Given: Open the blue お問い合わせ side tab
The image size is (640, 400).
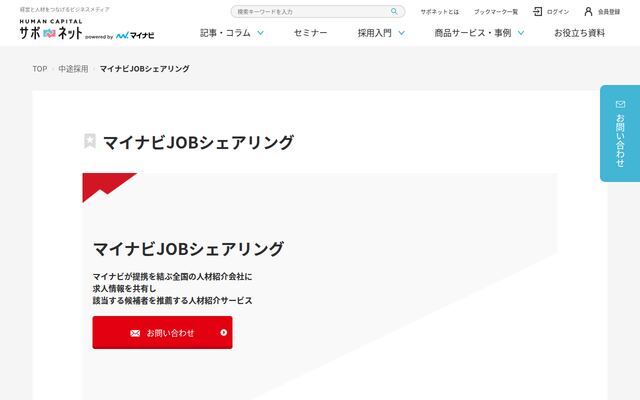Looking at the screenshot, I should 620,133.
